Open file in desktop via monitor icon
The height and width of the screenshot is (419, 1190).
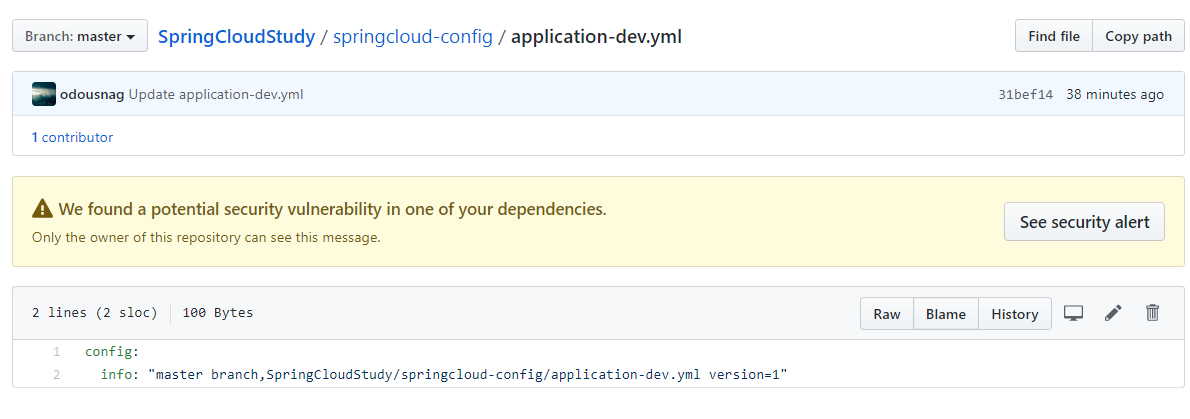click(1073, 313)
